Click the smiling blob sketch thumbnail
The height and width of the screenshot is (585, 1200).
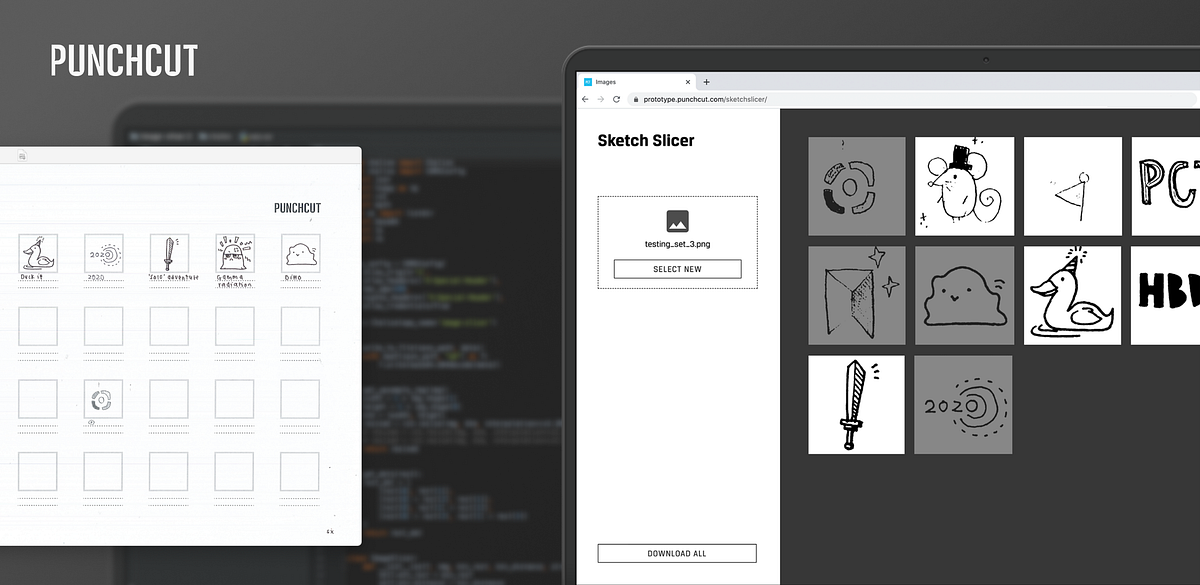pos(964,295)
